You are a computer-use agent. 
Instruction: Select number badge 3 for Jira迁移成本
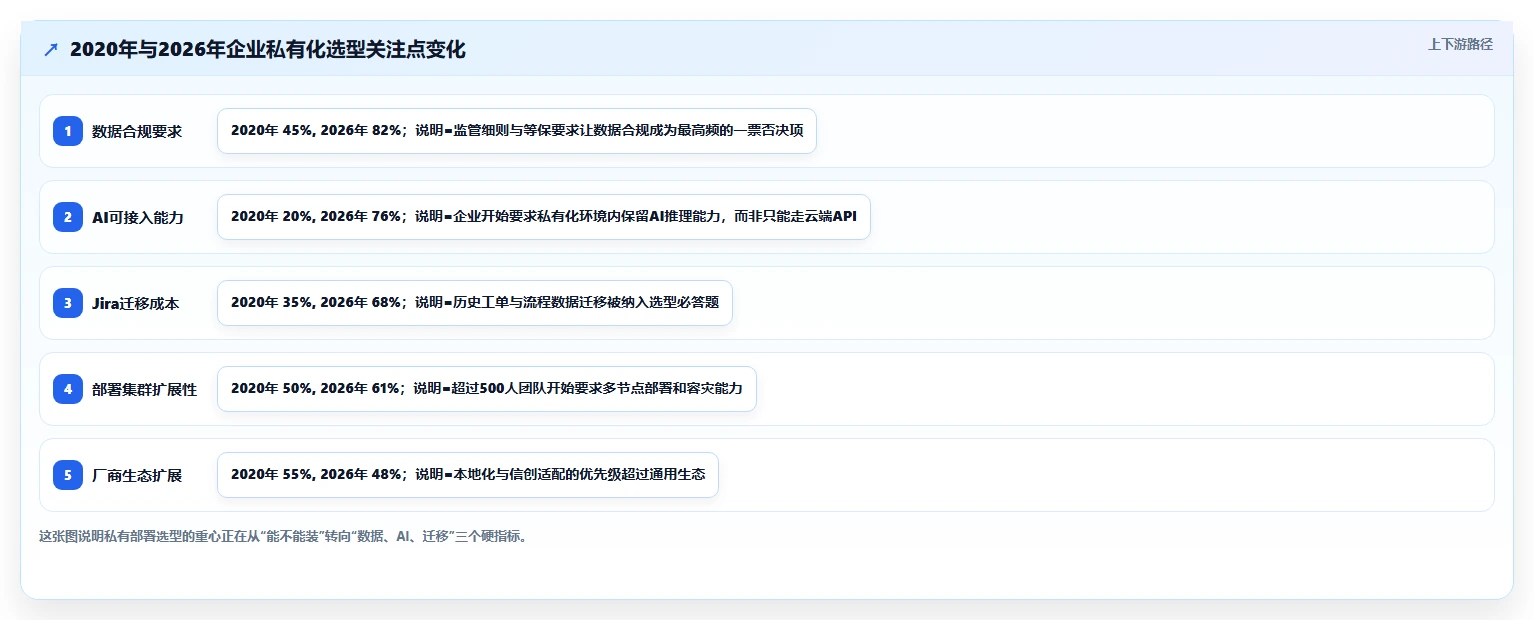coord(68,303)
